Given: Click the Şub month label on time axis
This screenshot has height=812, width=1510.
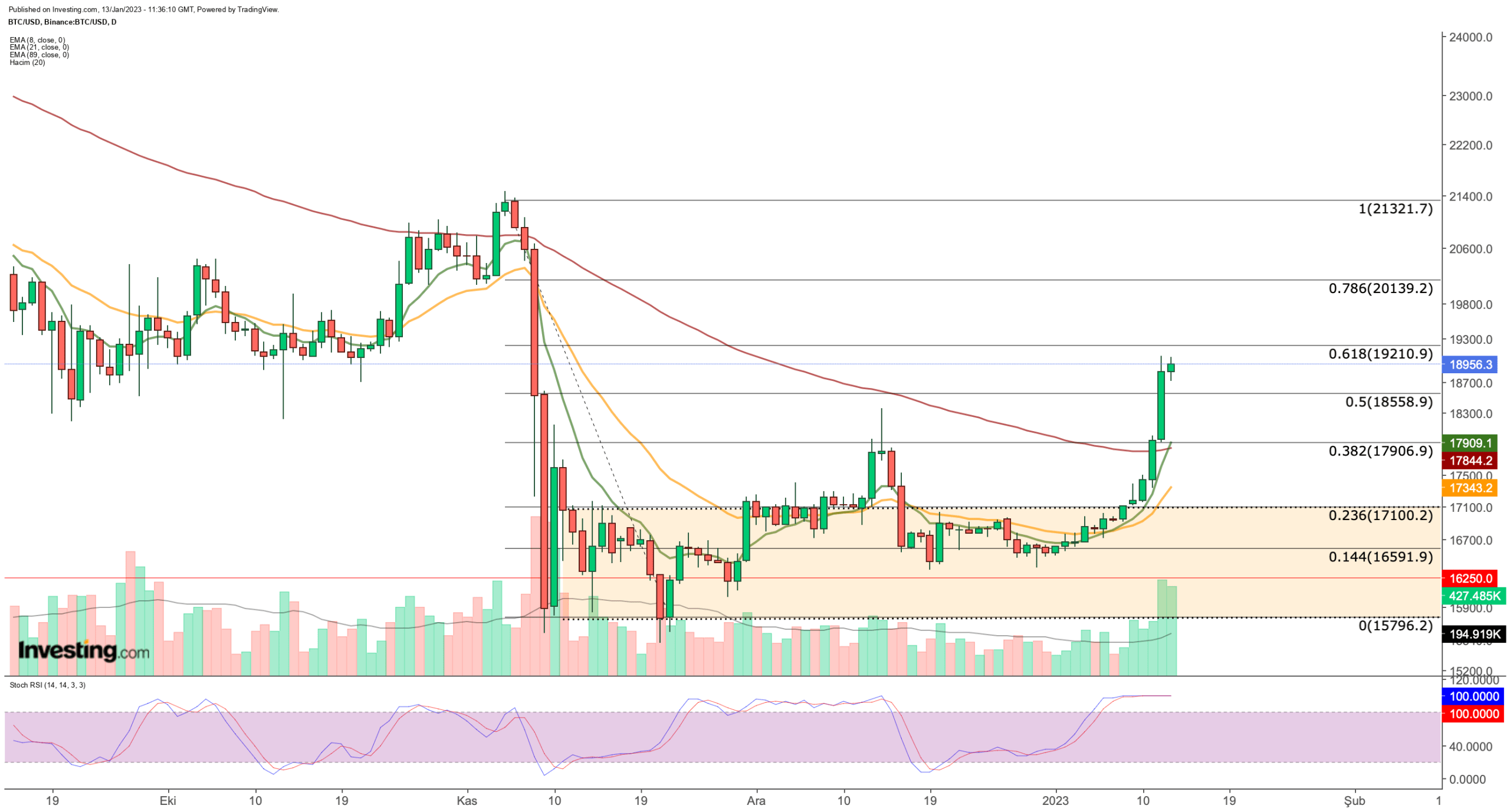Looking at the screenshot, I should coord(1354,800).
